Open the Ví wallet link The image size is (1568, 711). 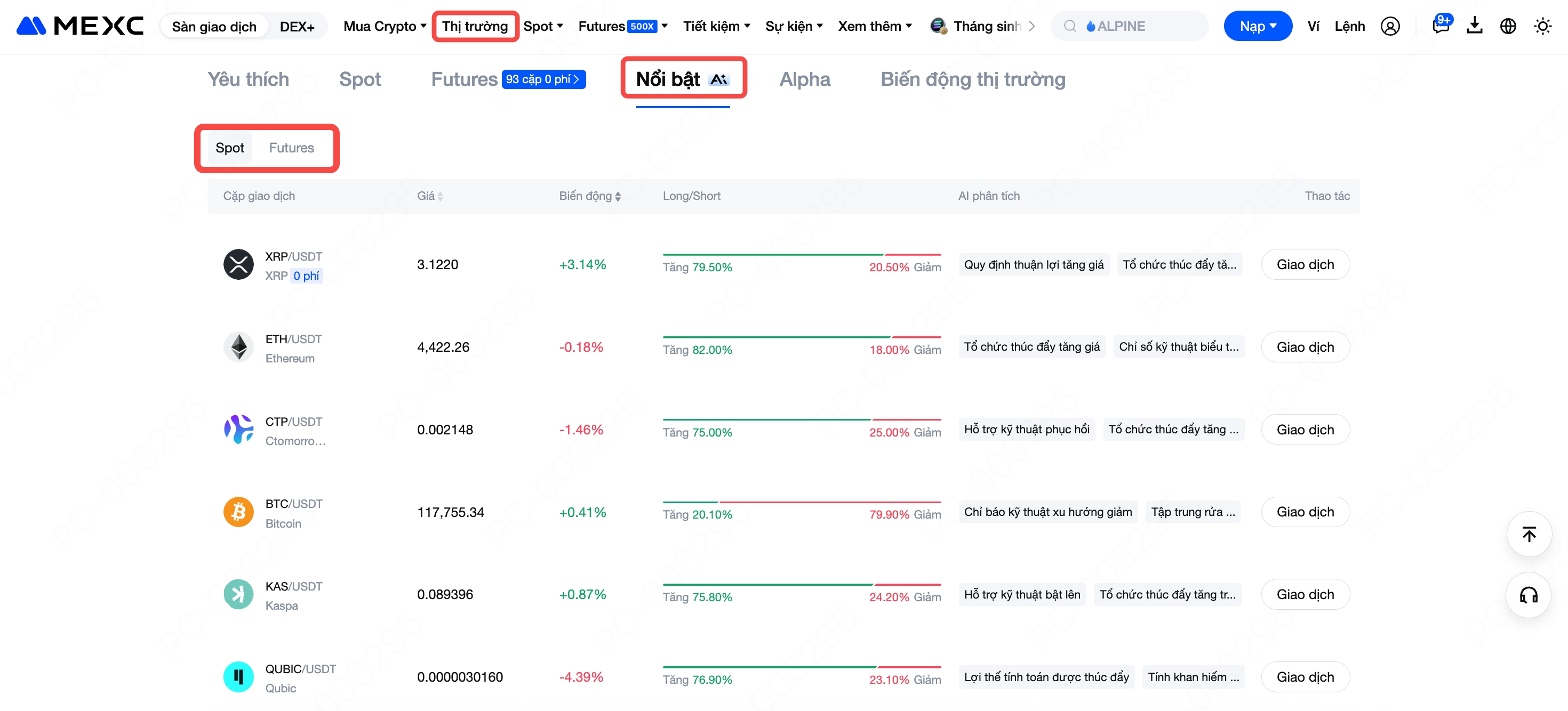[1313, 26]
